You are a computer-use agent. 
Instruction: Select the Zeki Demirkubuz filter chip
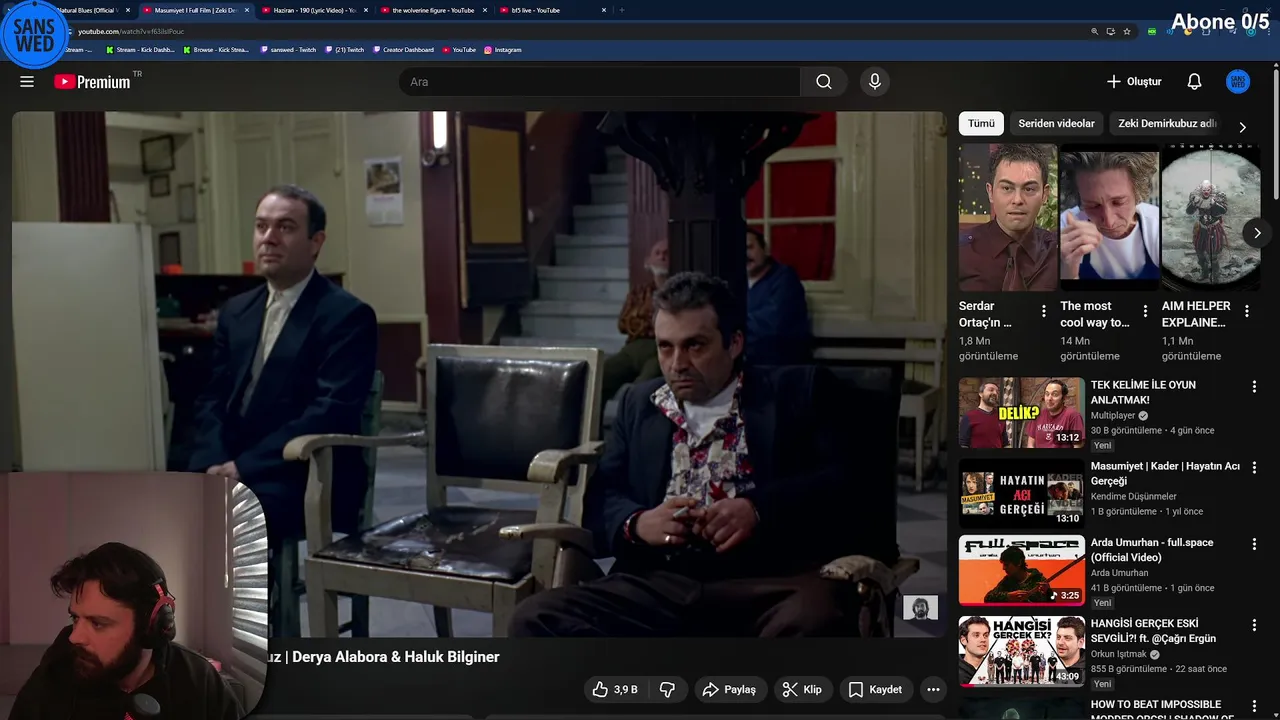1167,124
